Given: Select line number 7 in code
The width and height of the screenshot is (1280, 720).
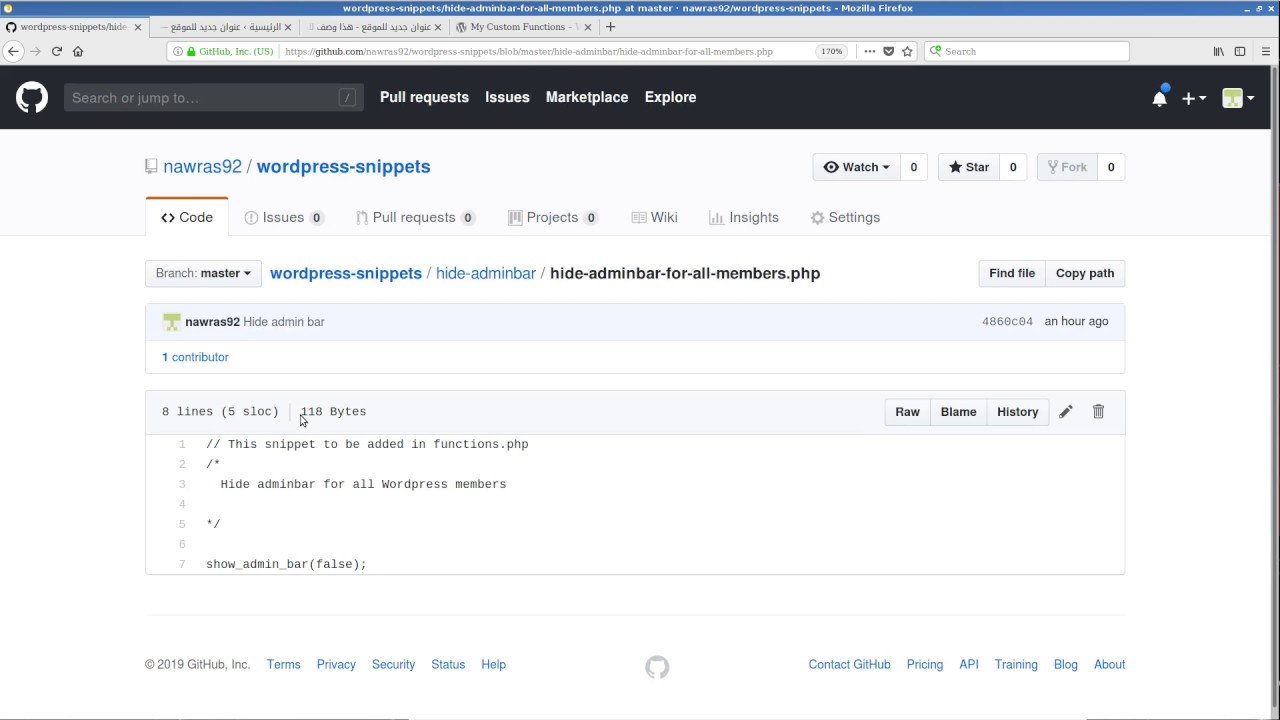Looking at the screenshot, I should [182, 564].
